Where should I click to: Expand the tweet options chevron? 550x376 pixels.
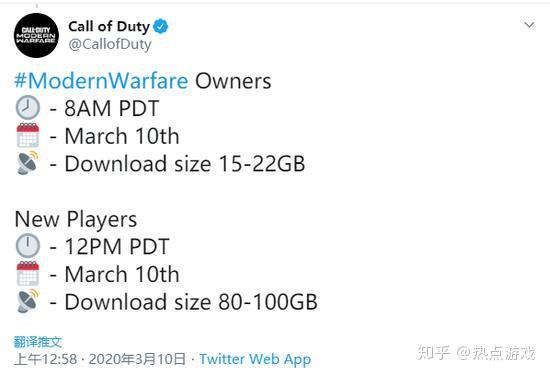point(529,25)
